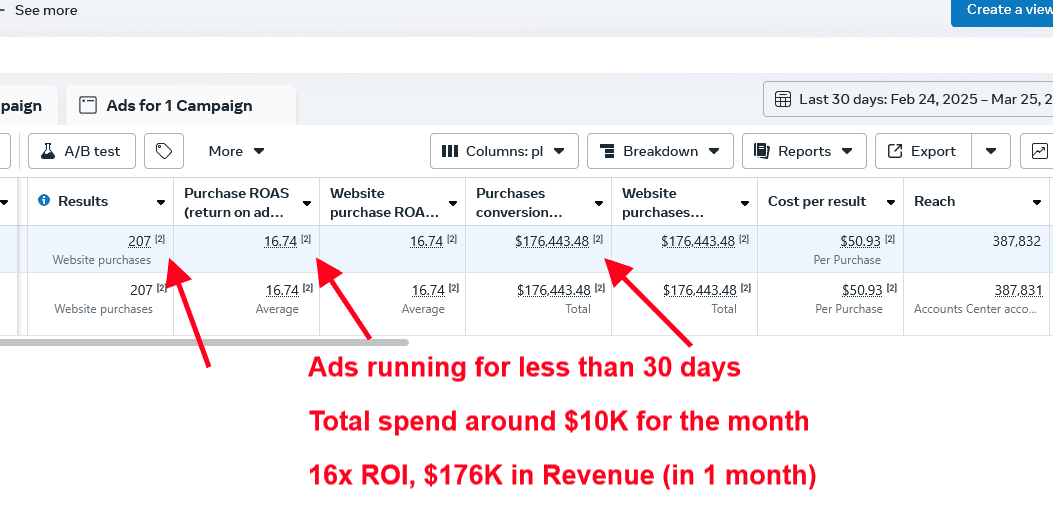Click the Results column header label
The height and width of the screenshot is (515, 1053).
83,201
